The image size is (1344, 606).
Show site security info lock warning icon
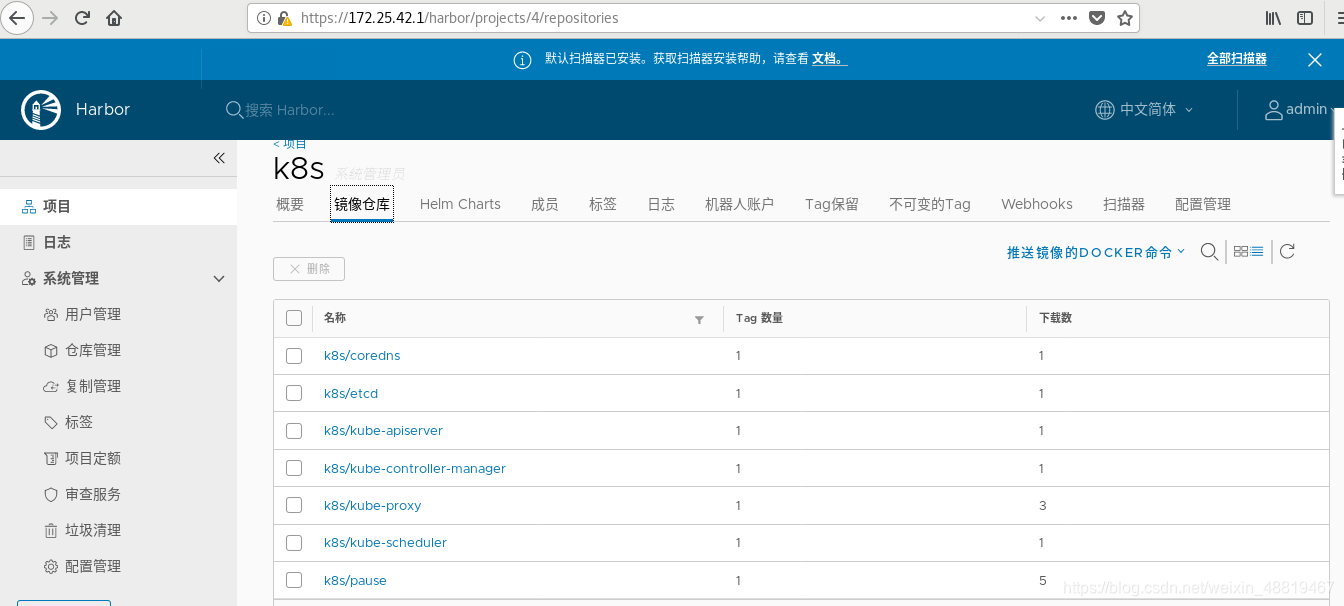click(285, 18)
